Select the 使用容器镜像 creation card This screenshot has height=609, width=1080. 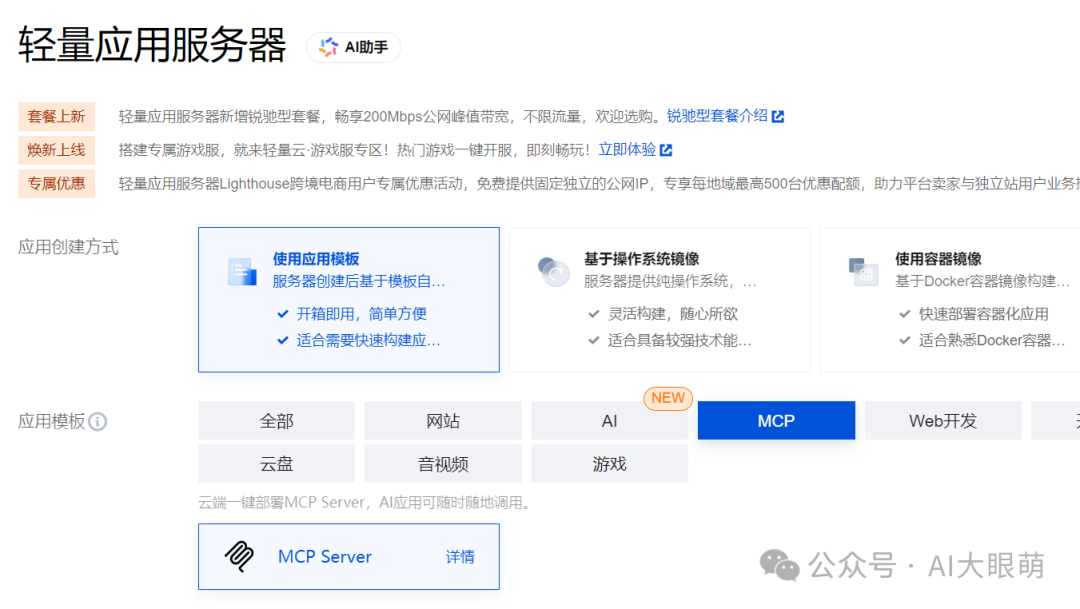(951, 300)
